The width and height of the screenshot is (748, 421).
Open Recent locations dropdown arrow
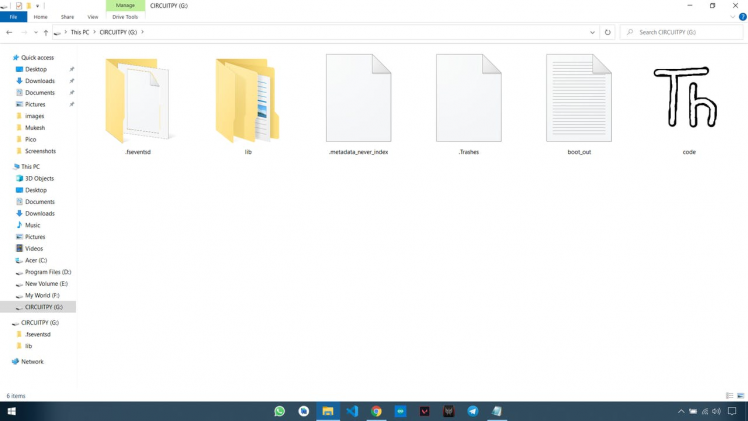coord(36,32)
